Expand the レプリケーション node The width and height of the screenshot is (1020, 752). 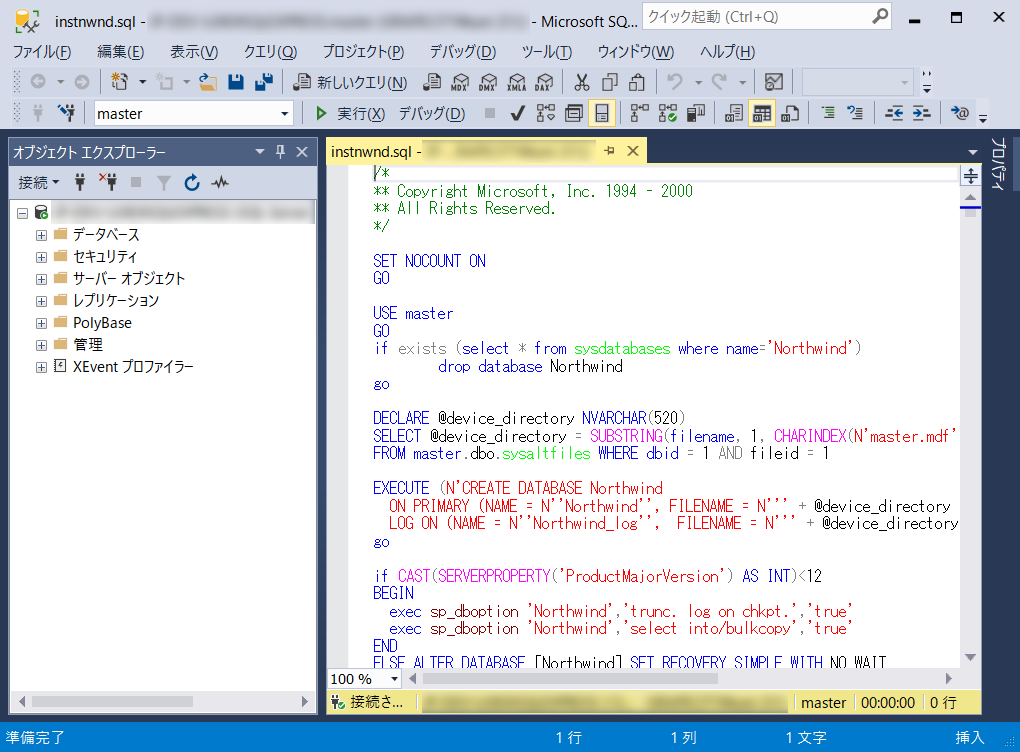(x=42, y=302)
